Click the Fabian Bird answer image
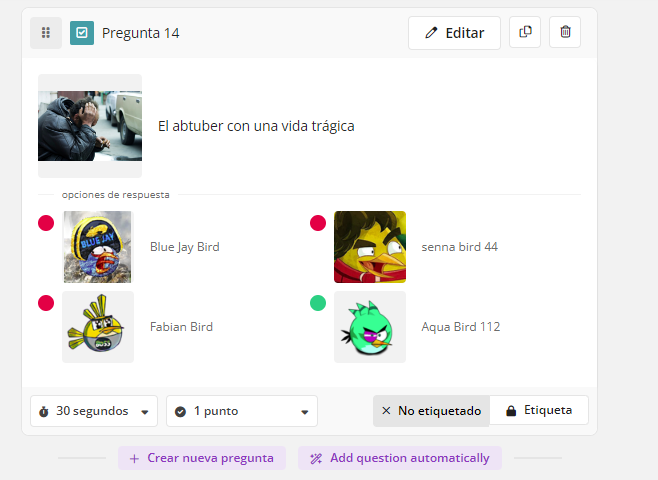The width and height of the screenshot is (658, 480). (98, 327)
